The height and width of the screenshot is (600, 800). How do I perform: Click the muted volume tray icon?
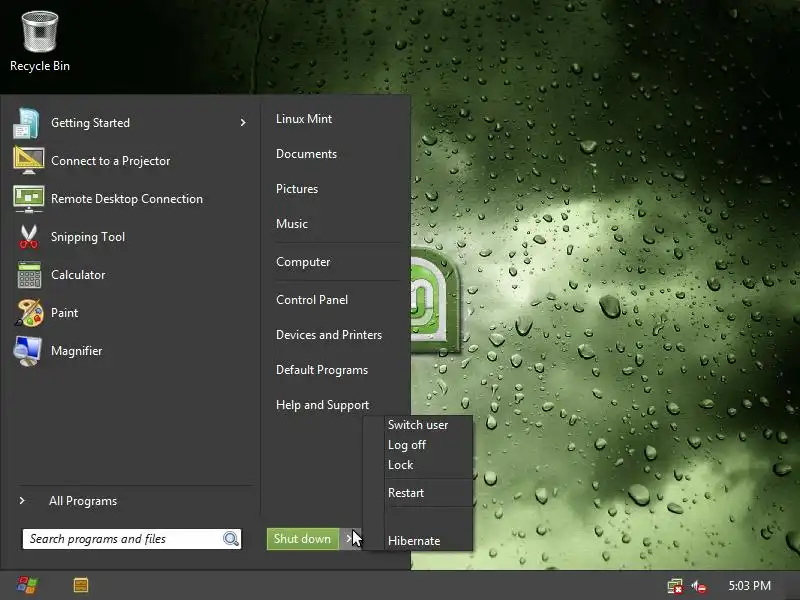pos(699,586)
